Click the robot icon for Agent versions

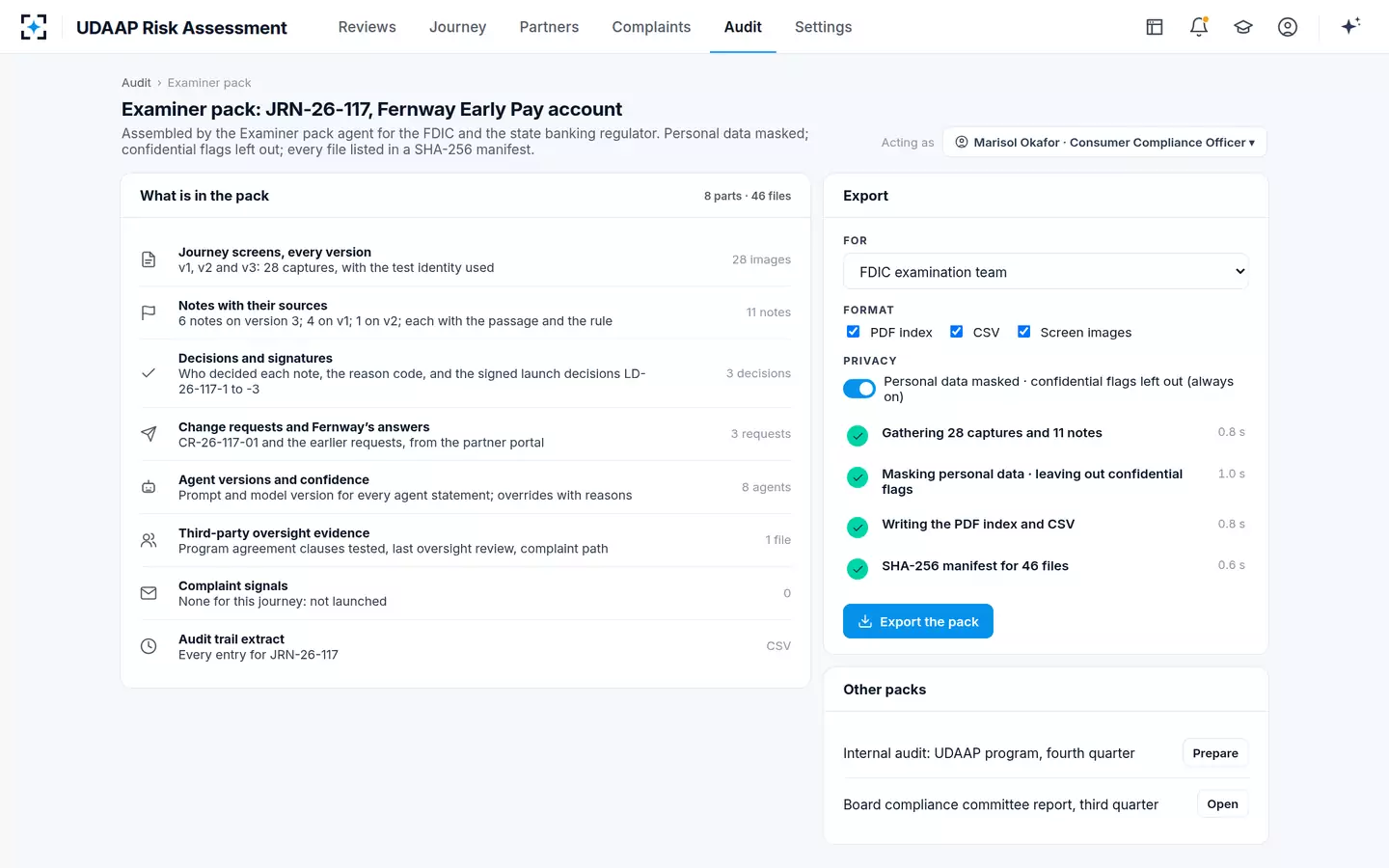[x=149, y=487]
